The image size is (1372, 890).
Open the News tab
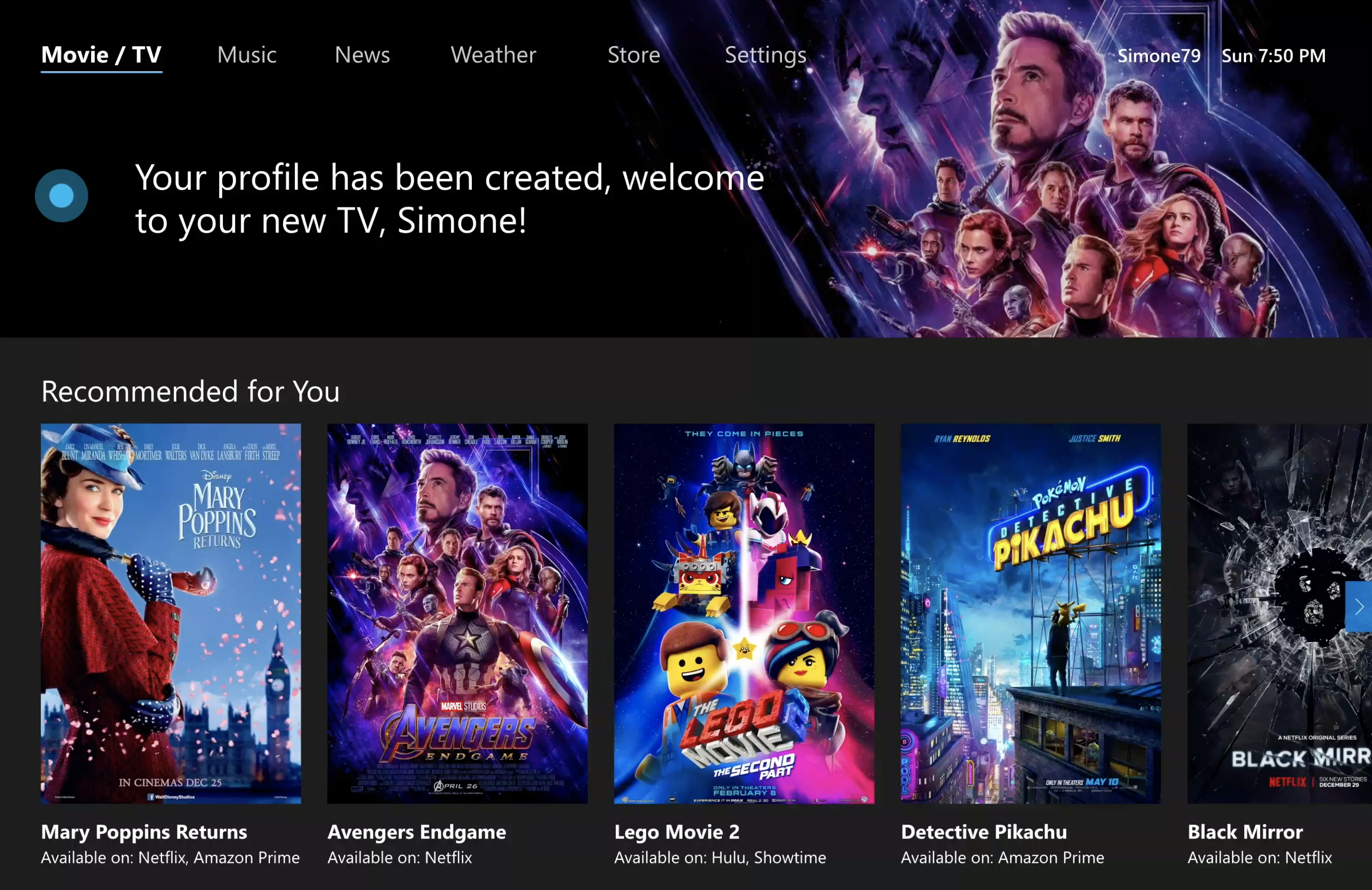tap(362, 55)
